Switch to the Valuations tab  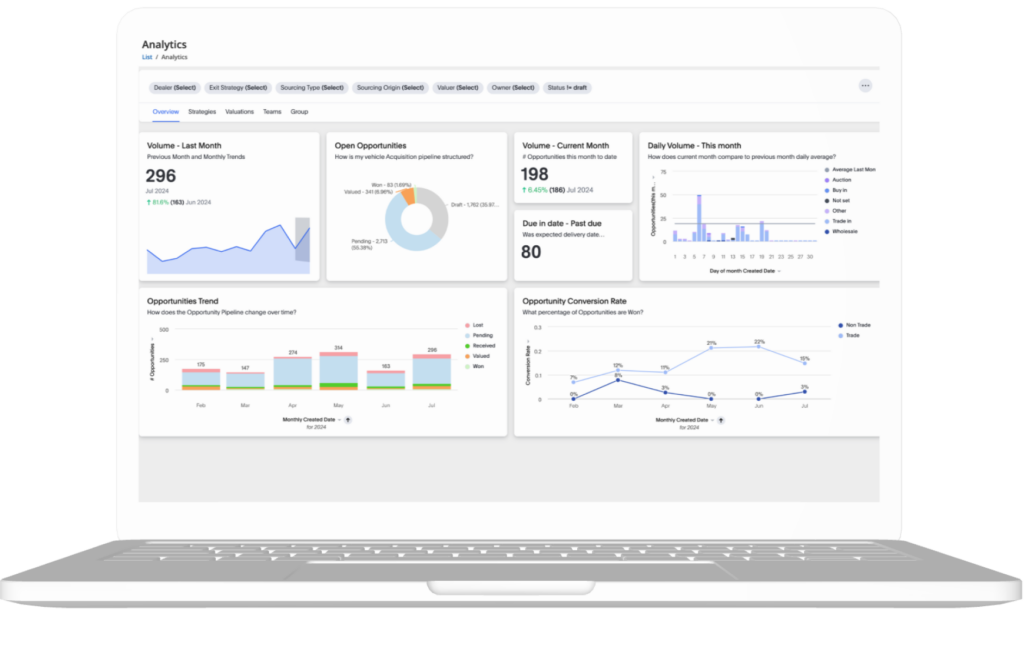pos(239,112)
